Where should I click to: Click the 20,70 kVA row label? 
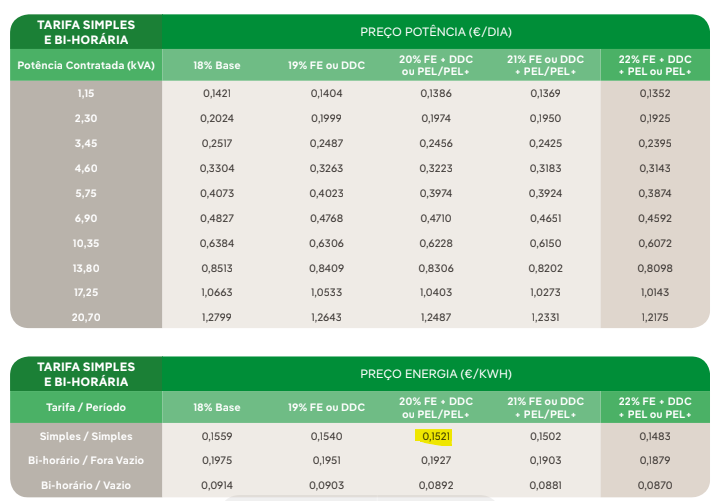[85, 317]
